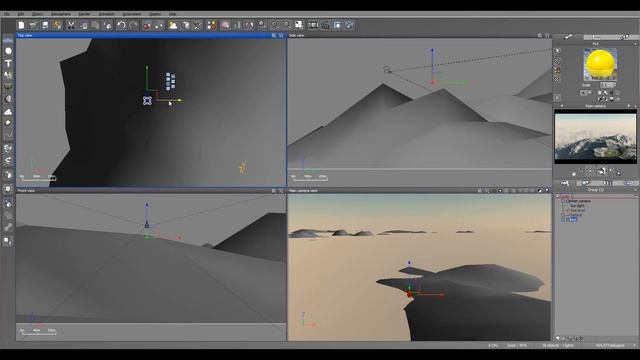Create a new scene with New icon
Image resolution: width=640 pixels, height=360 pixels.
pos(21,25)
